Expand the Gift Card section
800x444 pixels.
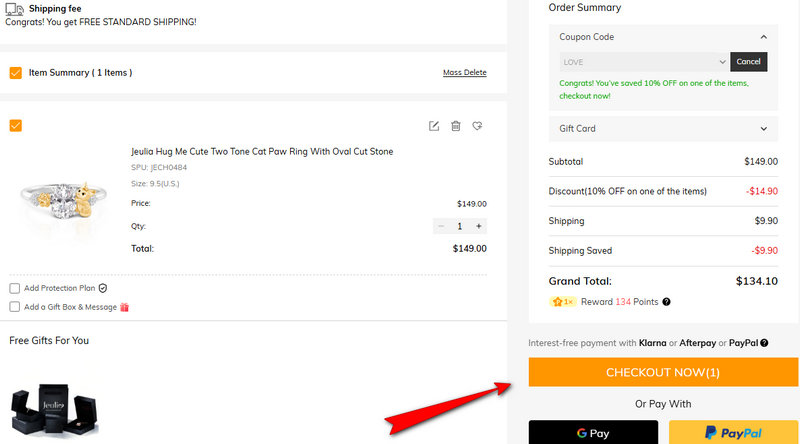click(x=764, y=129)
